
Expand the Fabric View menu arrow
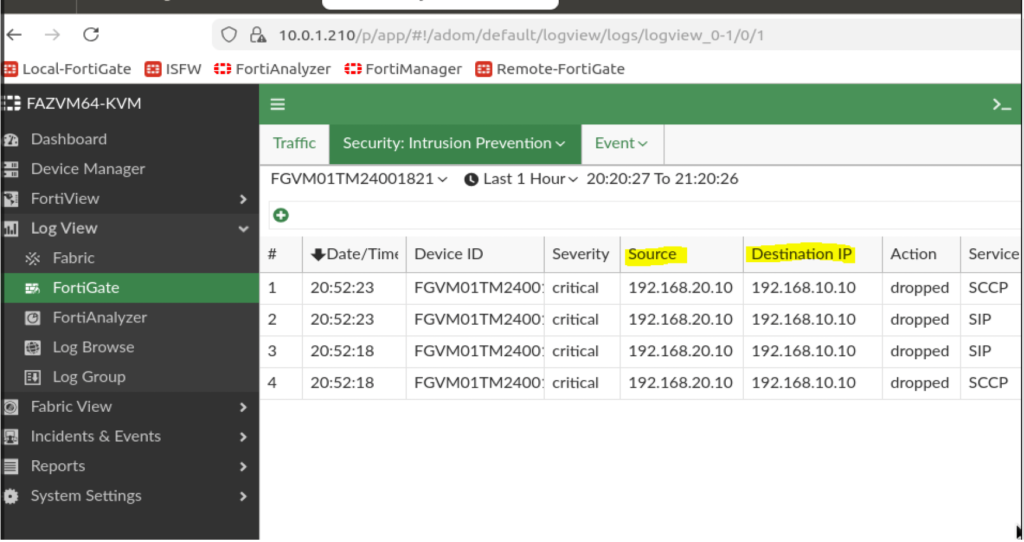click(x=243, y=407)
